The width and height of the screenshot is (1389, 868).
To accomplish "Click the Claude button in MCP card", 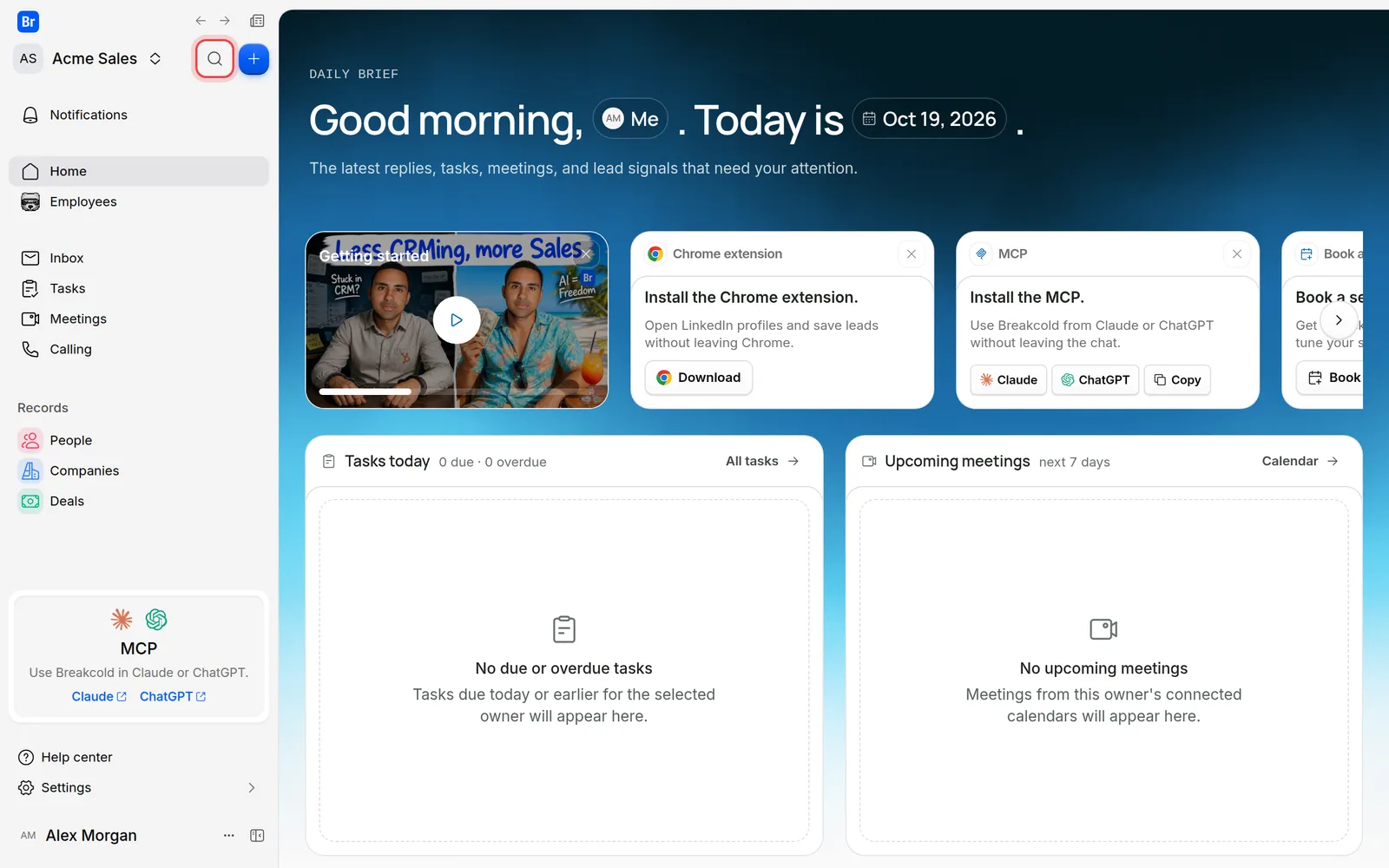I will point(1009,380).
